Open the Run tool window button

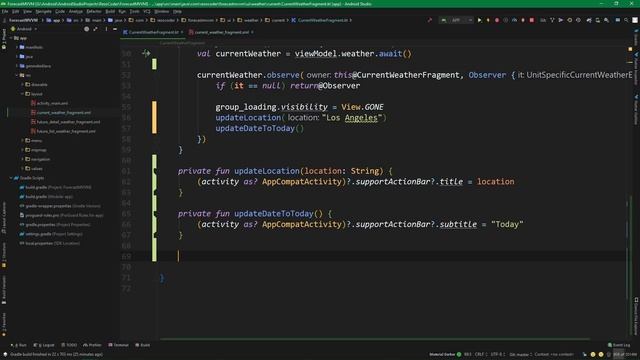pyautogui.click(x=19, y=345)
